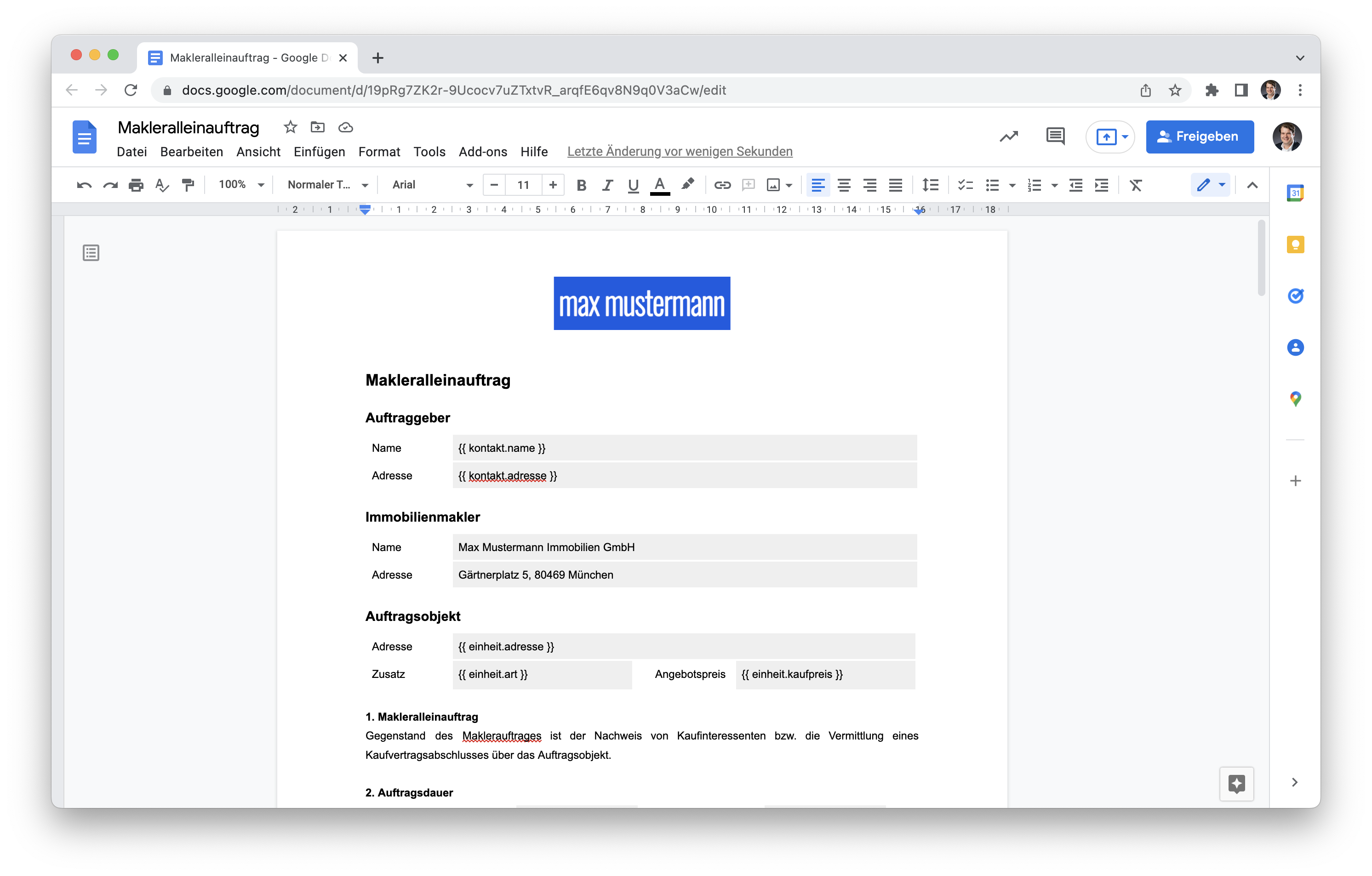
Task: Open Google Calendar in the side panel
Action: point(1295,193)
